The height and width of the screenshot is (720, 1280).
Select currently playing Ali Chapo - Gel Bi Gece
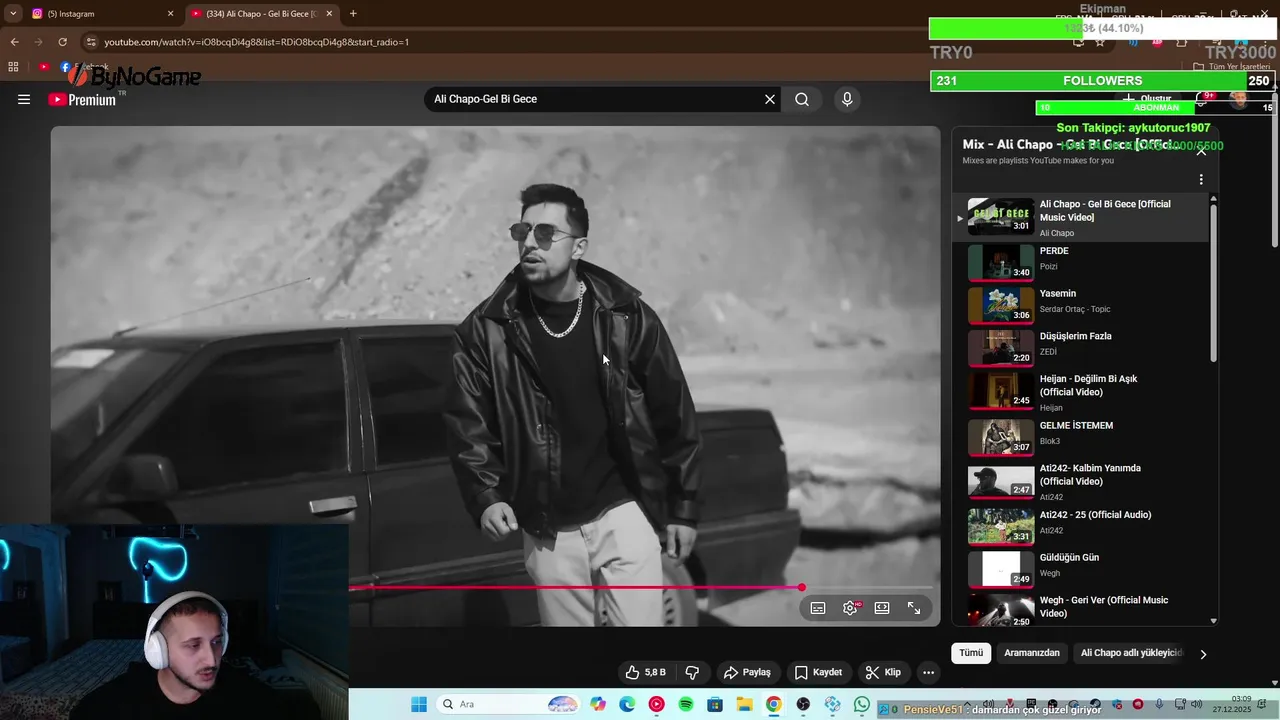[1080, 217]
